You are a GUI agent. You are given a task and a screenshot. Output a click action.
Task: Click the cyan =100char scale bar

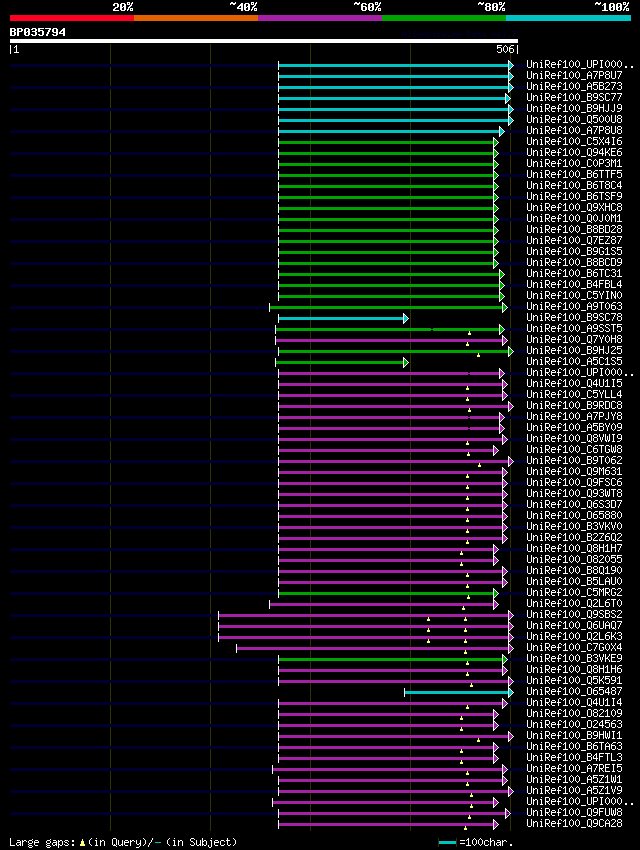point(448,842)
